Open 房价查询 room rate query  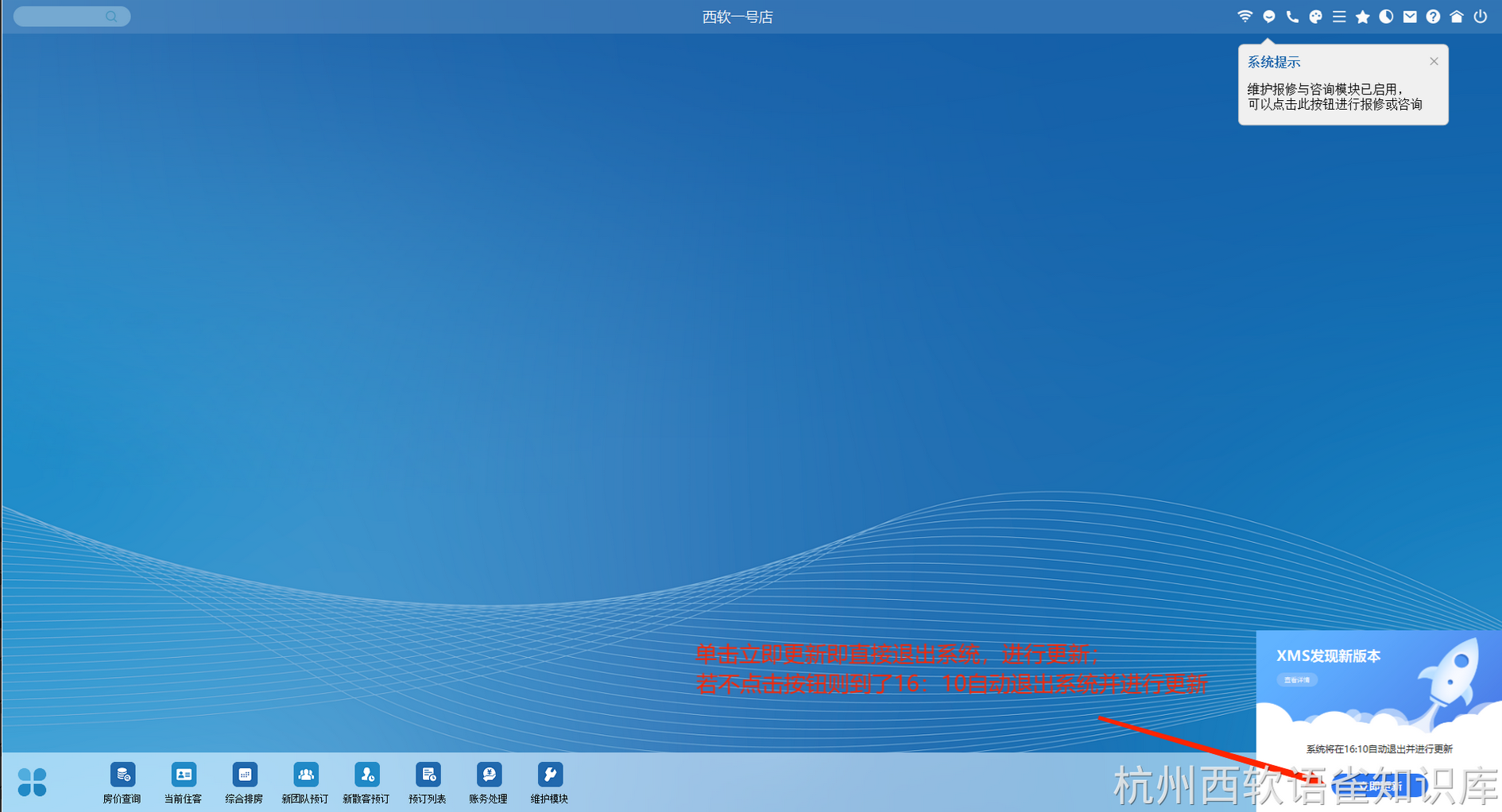click(x=122, y=783)
